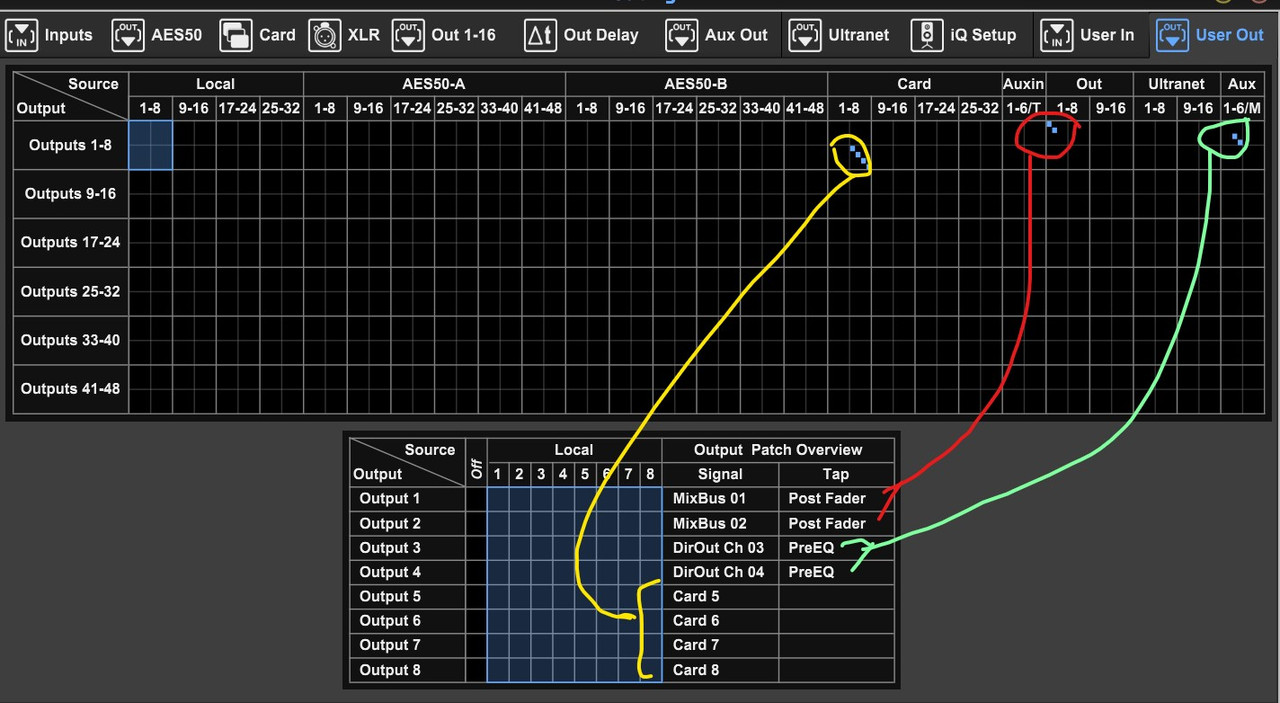Viewport: 1280px width, 703px height.
Task: Open the Card routing tab icon
Action: (236, 35)
